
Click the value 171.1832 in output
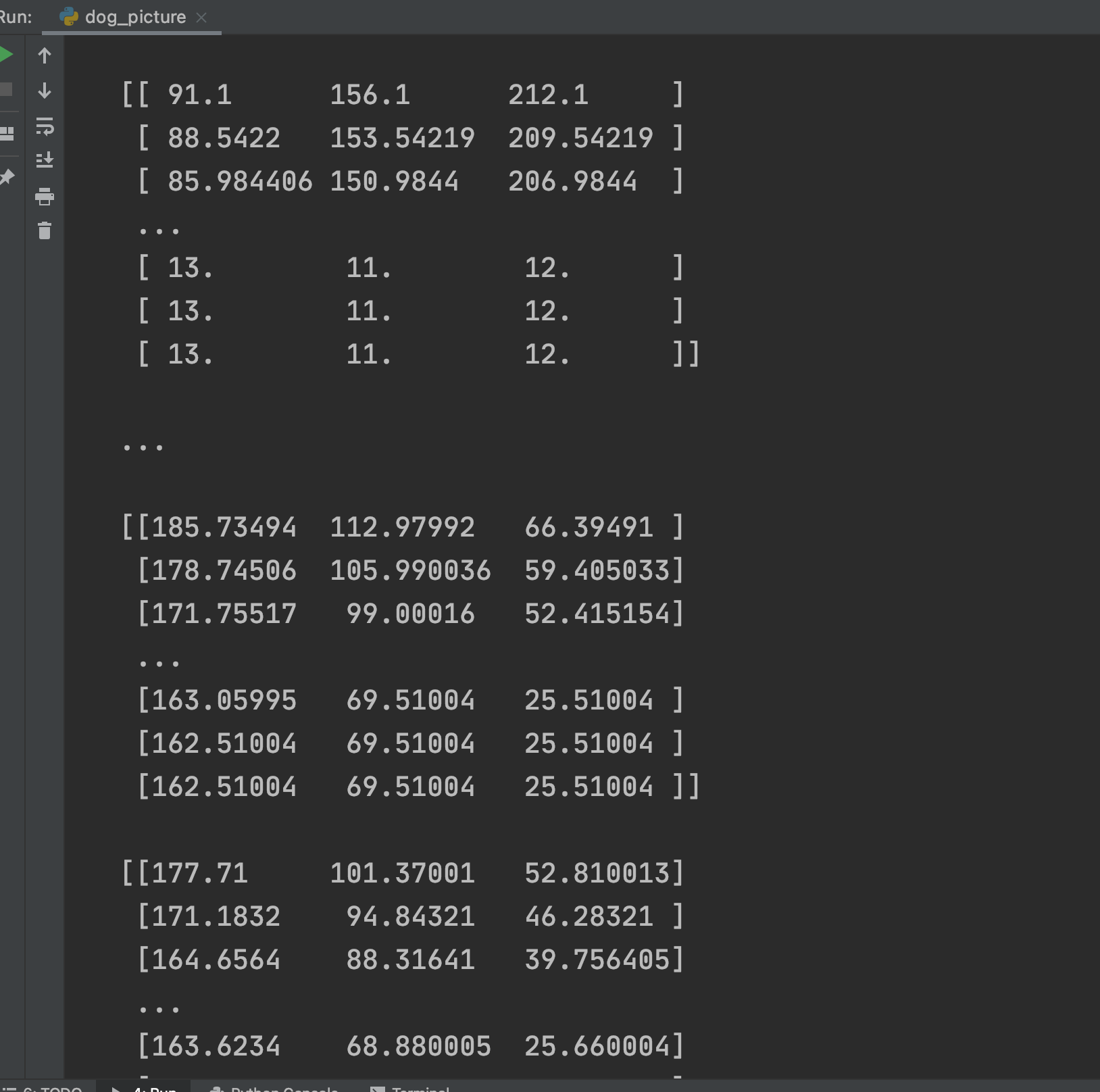tap(216, 916)
